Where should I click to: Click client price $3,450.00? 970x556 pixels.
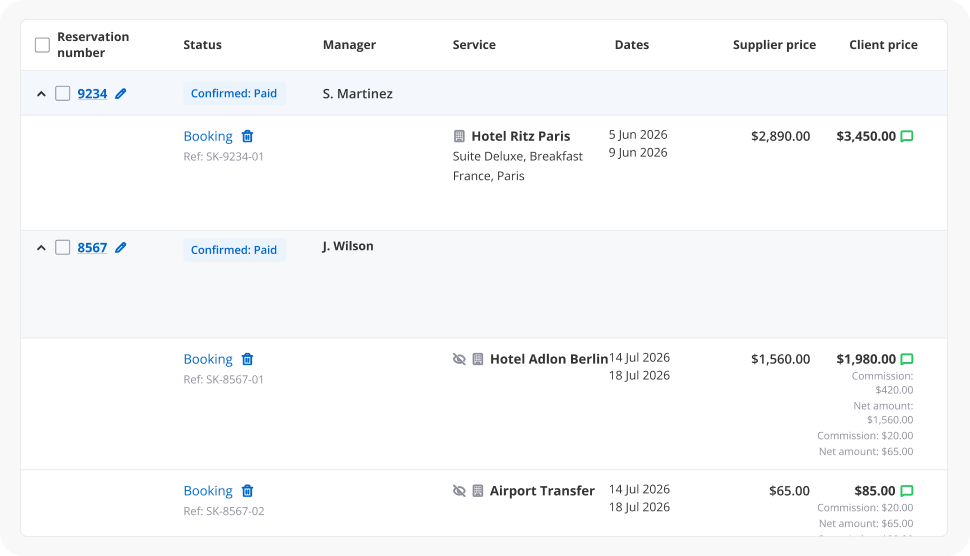click(866, 136)
